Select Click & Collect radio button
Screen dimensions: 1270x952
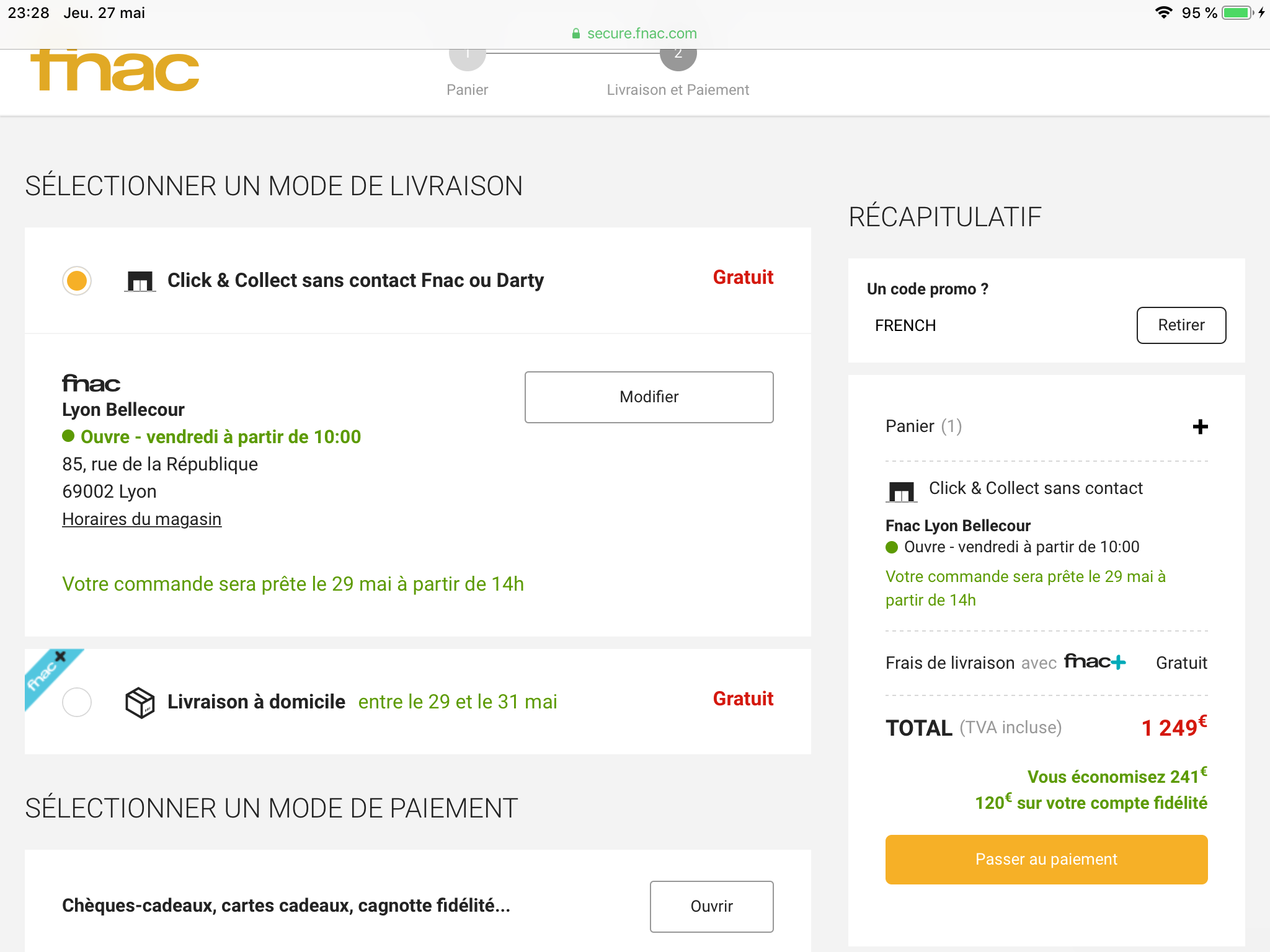coord(77,281)
